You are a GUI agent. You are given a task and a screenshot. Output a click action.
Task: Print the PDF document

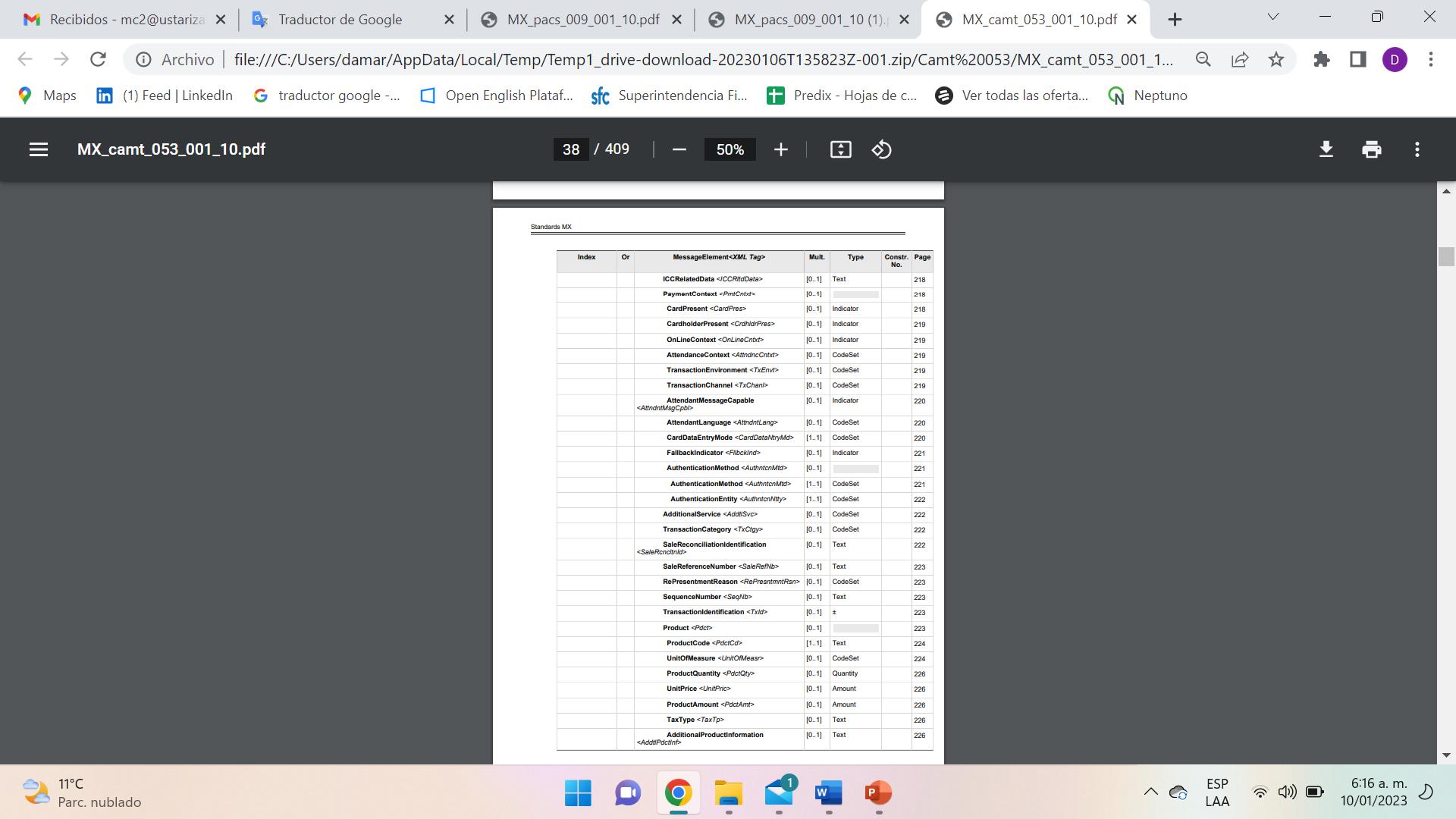(1371, 149)
